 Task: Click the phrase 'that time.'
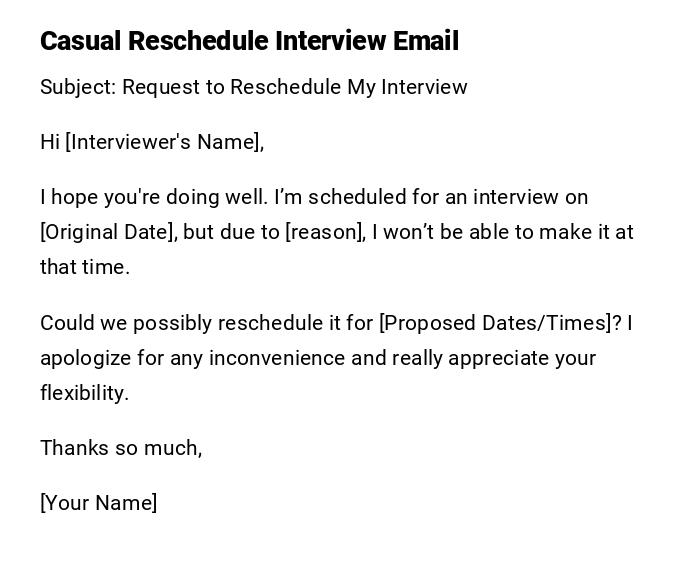click(85, 267)
